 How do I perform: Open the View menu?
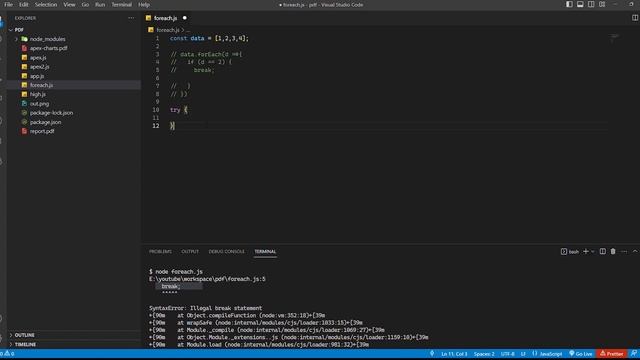(x=69, y=4)
